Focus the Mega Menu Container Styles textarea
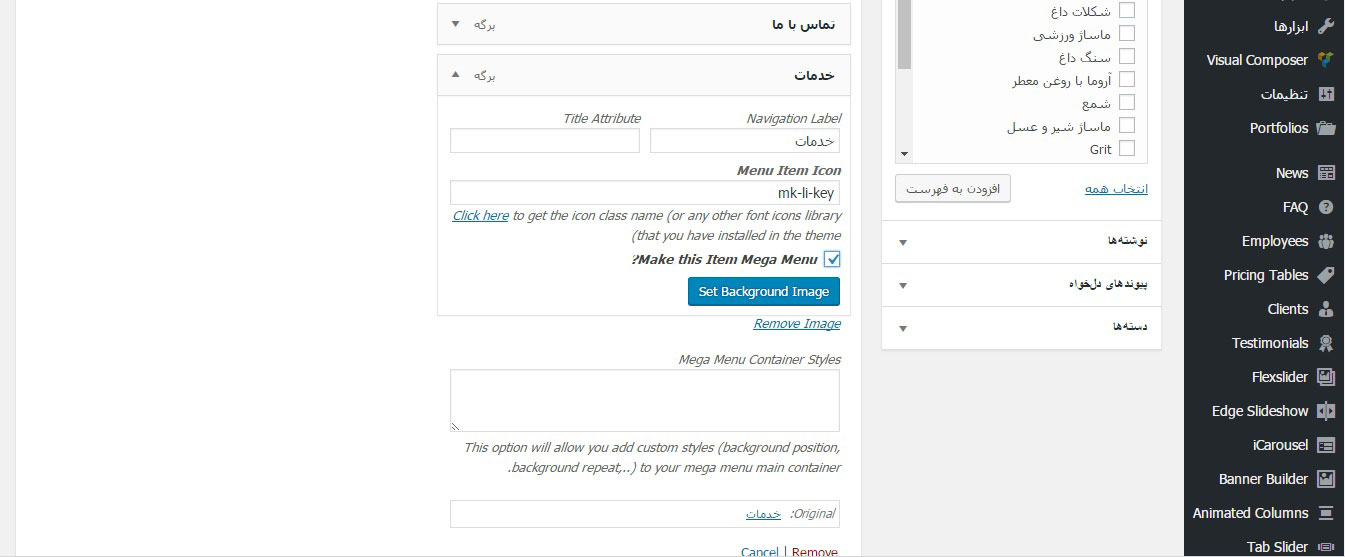 coord(645,401)
